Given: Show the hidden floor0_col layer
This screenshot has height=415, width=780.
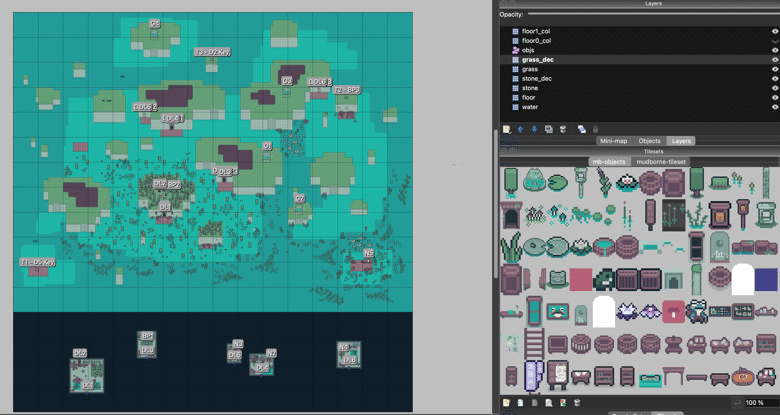Looking at the screenshot, I should coord(775,41).
